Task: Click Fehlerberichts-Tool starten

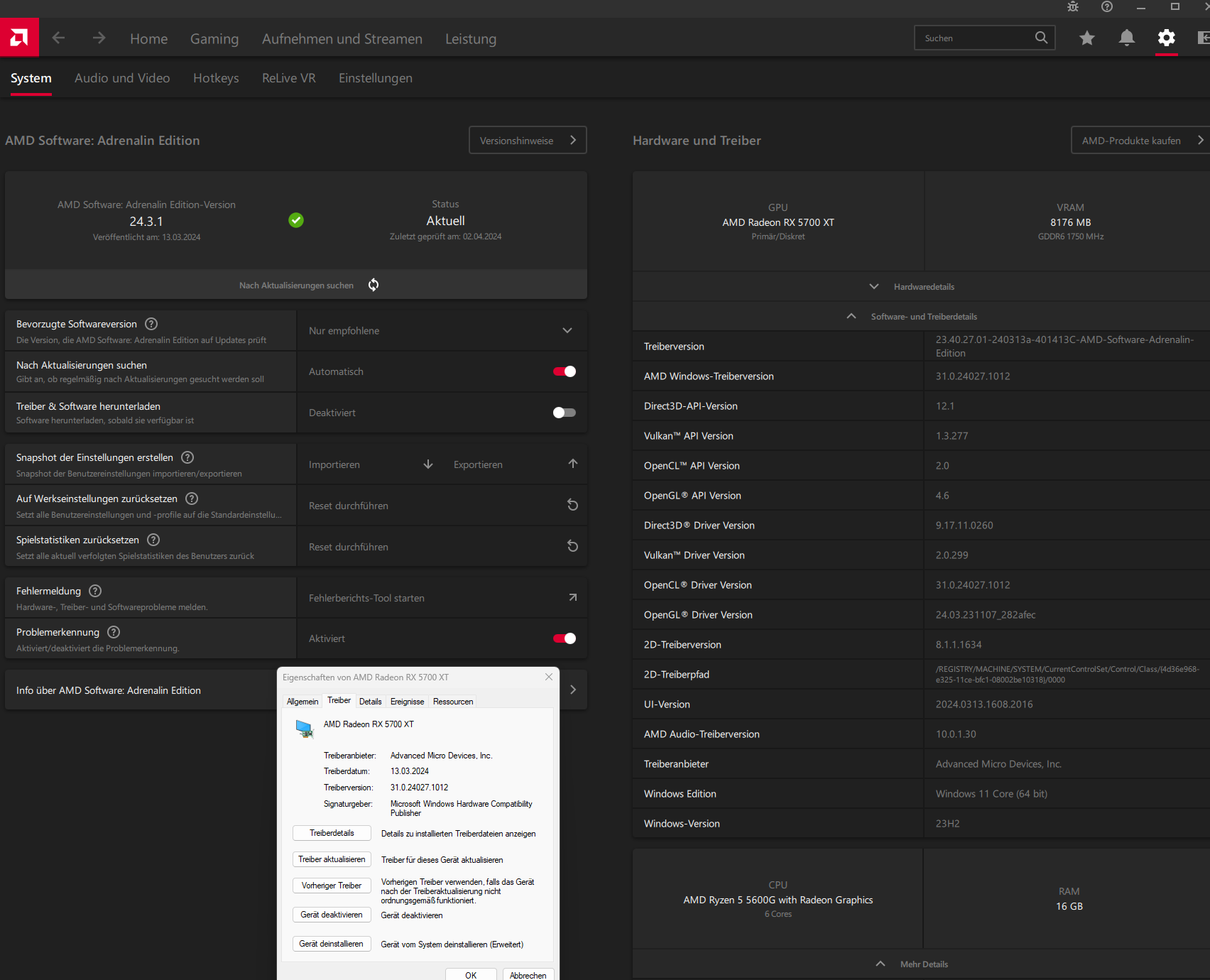Action: click(x=366, y=598)
